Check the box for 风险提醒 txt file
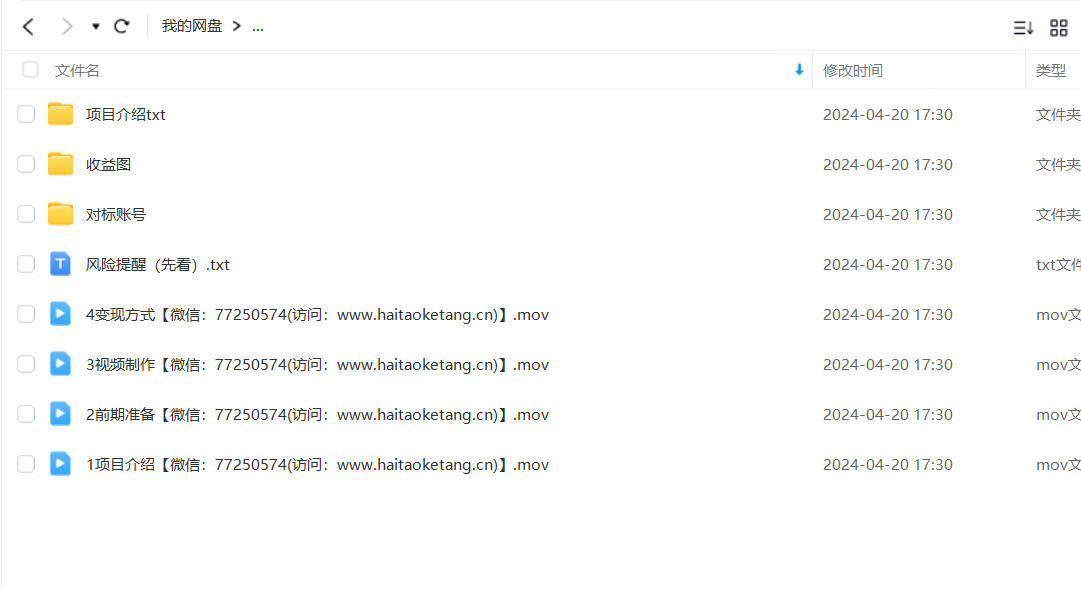This screenshot has width=1081, height=589. click(26, 264)
